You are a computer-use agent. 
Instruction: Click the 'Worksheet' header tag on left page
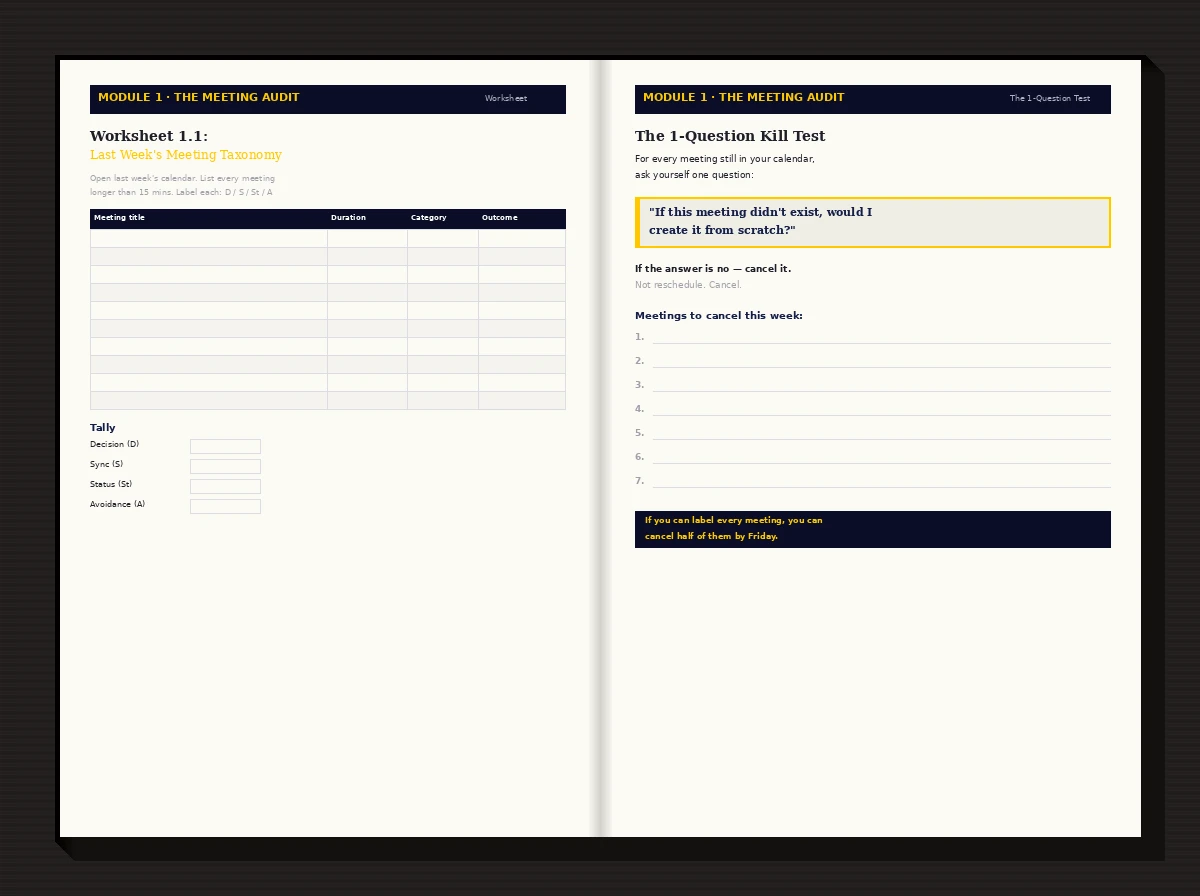506,99
